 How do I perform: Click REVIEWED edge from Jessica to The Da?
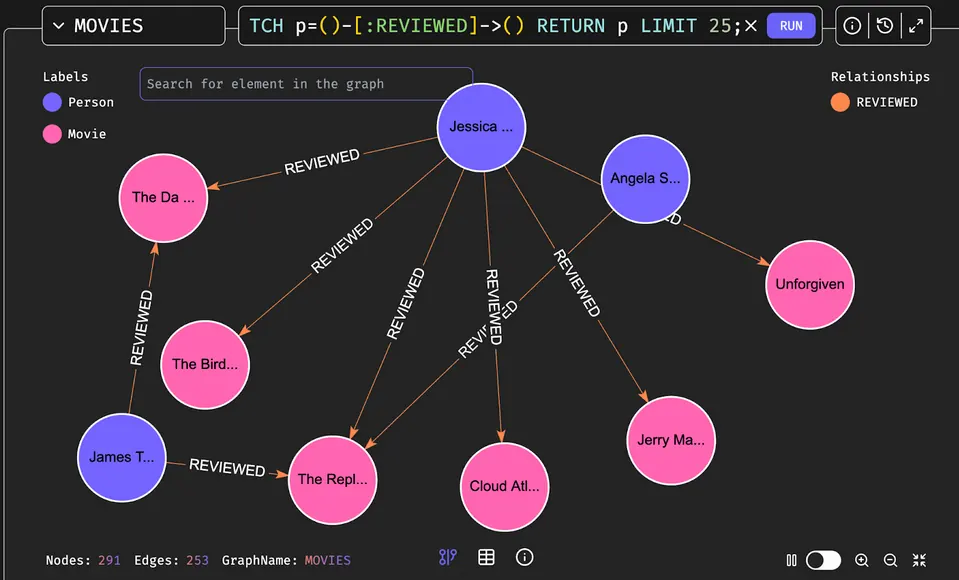322,162
